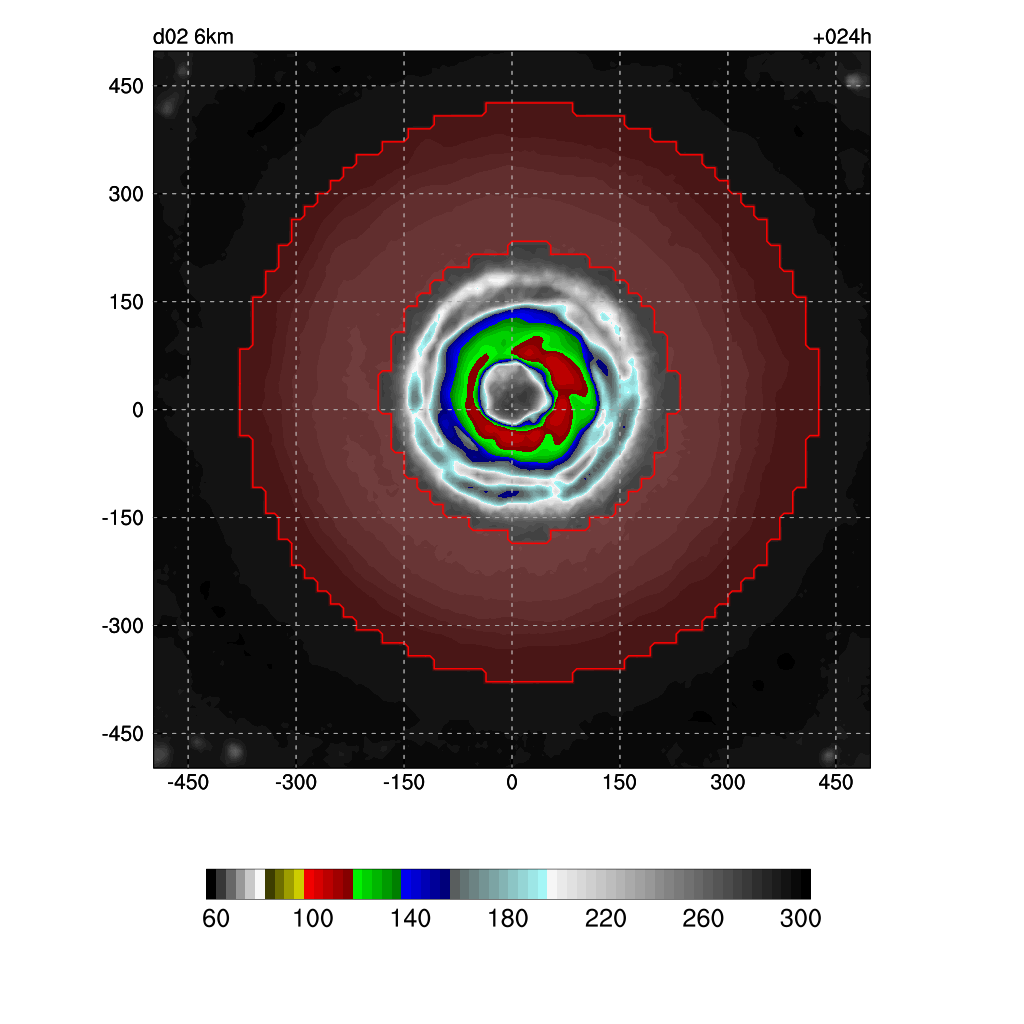Click the x-axis tick label "450"
Image resolution: width=1024 pixels, height=1024 pixels.
click(835, 782)
